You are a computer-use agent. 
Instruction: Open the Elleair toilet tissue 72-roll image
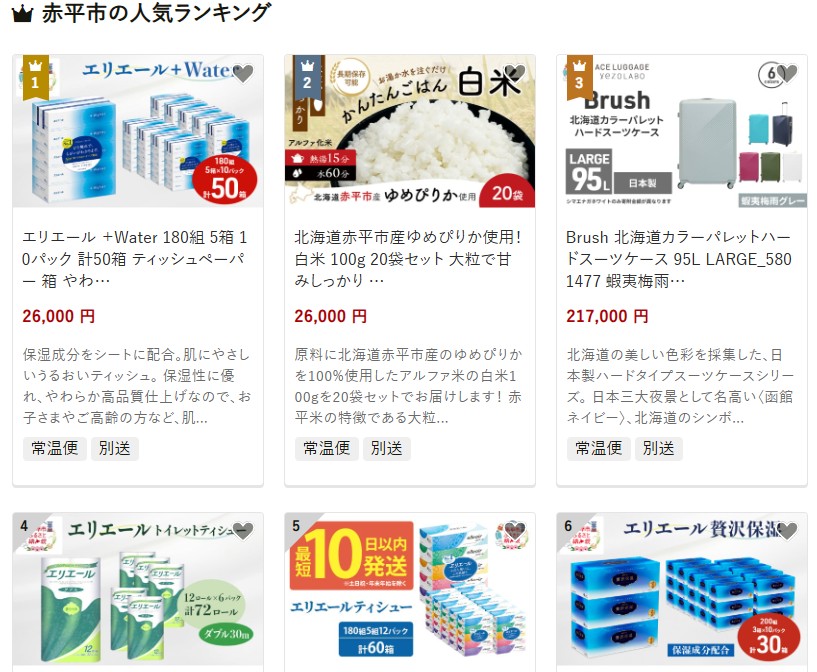[x=138, y=589]
